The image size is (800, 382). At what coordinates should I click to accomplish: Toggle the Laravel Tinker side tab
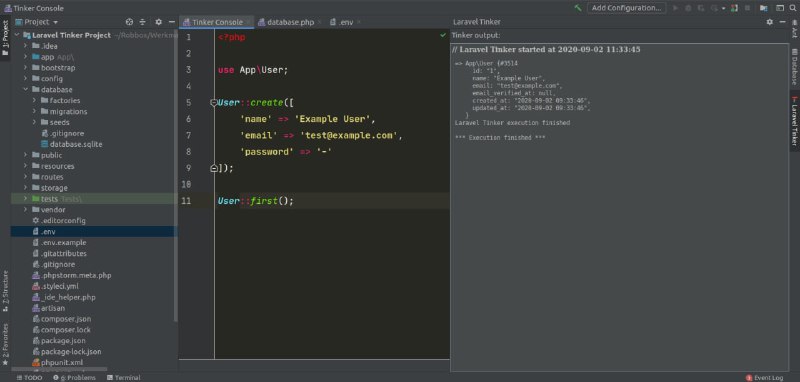pos(794,121)
